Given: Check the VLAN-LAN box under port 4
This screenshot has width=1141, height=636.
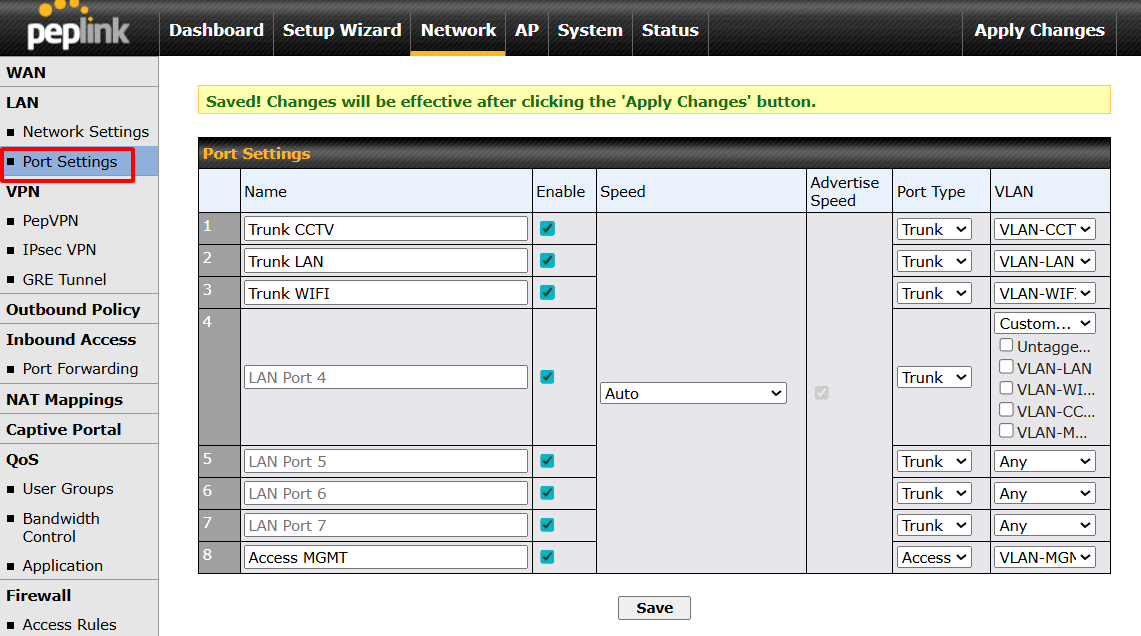Looking at the screenshot, I should click(1007, 367).
